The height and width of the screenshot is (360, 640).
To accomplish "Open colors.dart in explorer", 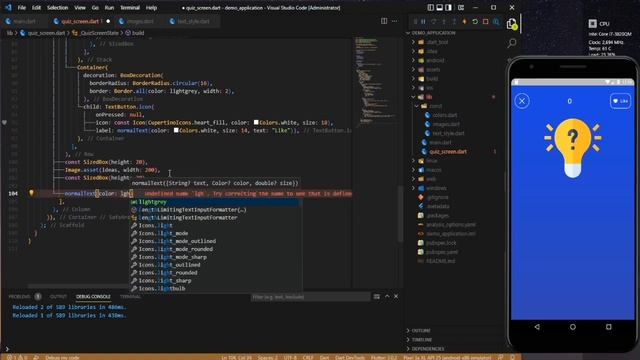I will [444, 115].
